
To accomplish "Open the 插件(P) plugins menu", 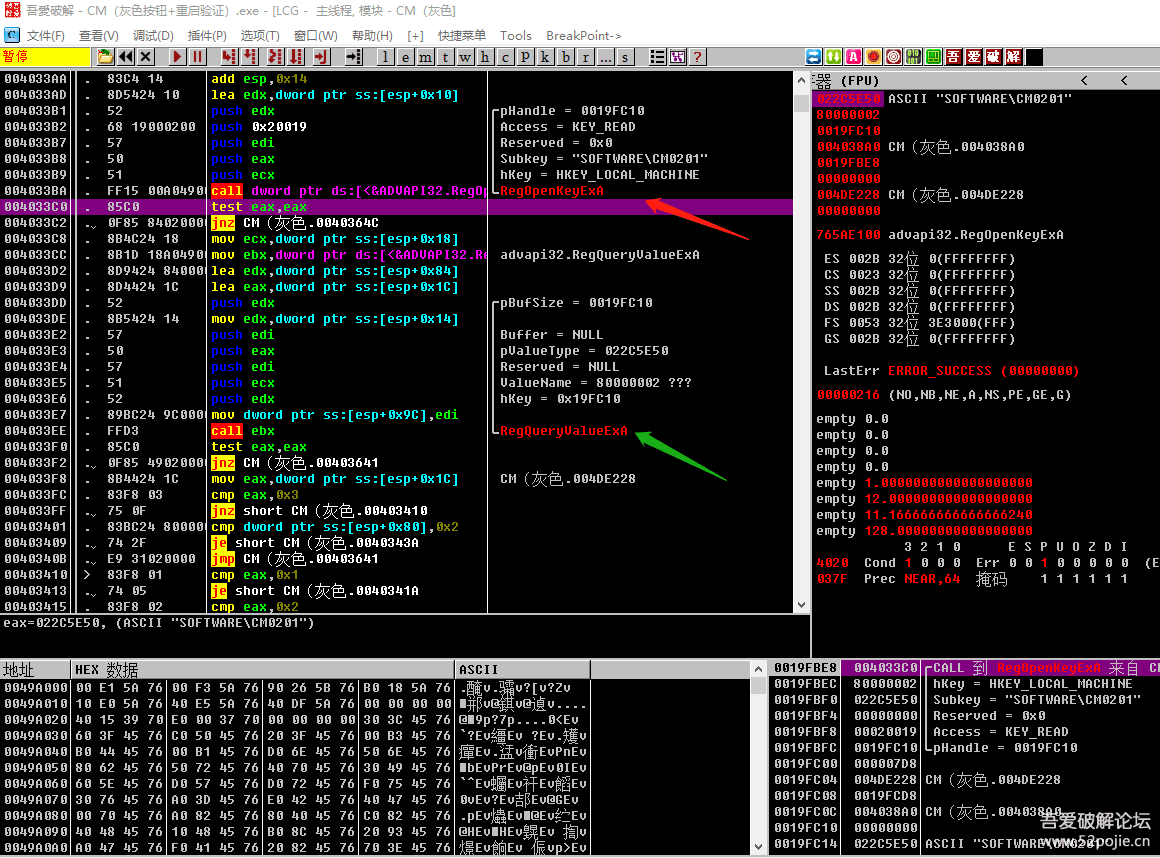I will (207, 35).
